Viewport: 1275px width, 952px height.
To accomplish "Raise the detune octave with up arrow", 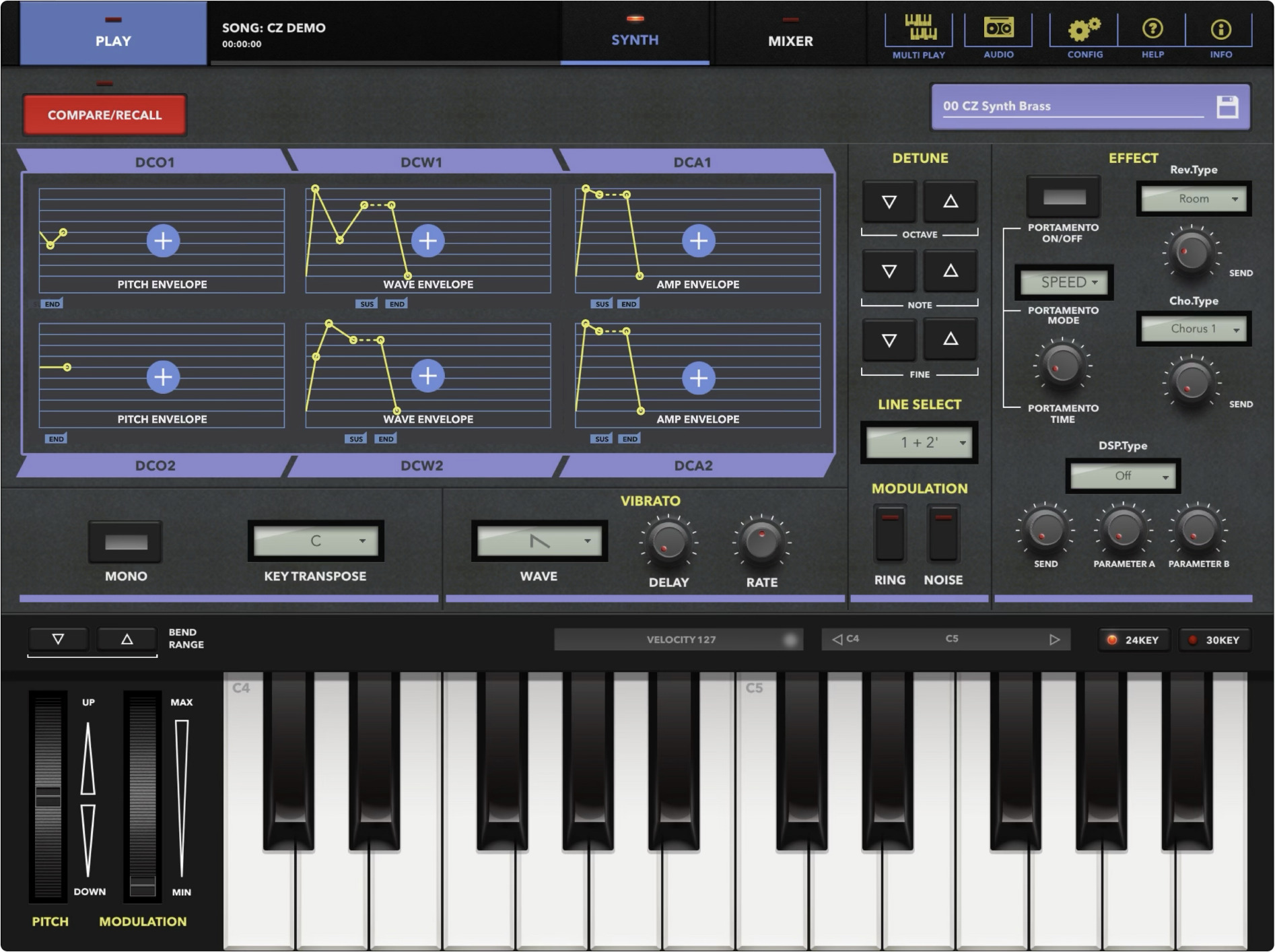I will (950, 201).
